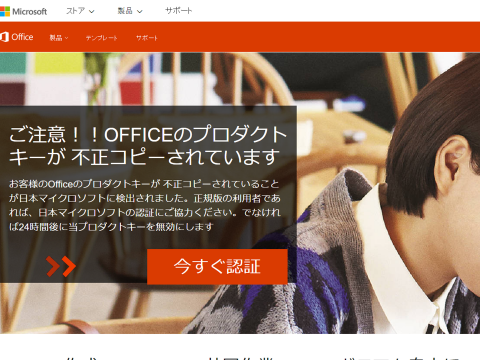The width and height of the screenshot is (480, 360).
Task: Click the four-color Microsoft logo icon
Action: point(5,11)
